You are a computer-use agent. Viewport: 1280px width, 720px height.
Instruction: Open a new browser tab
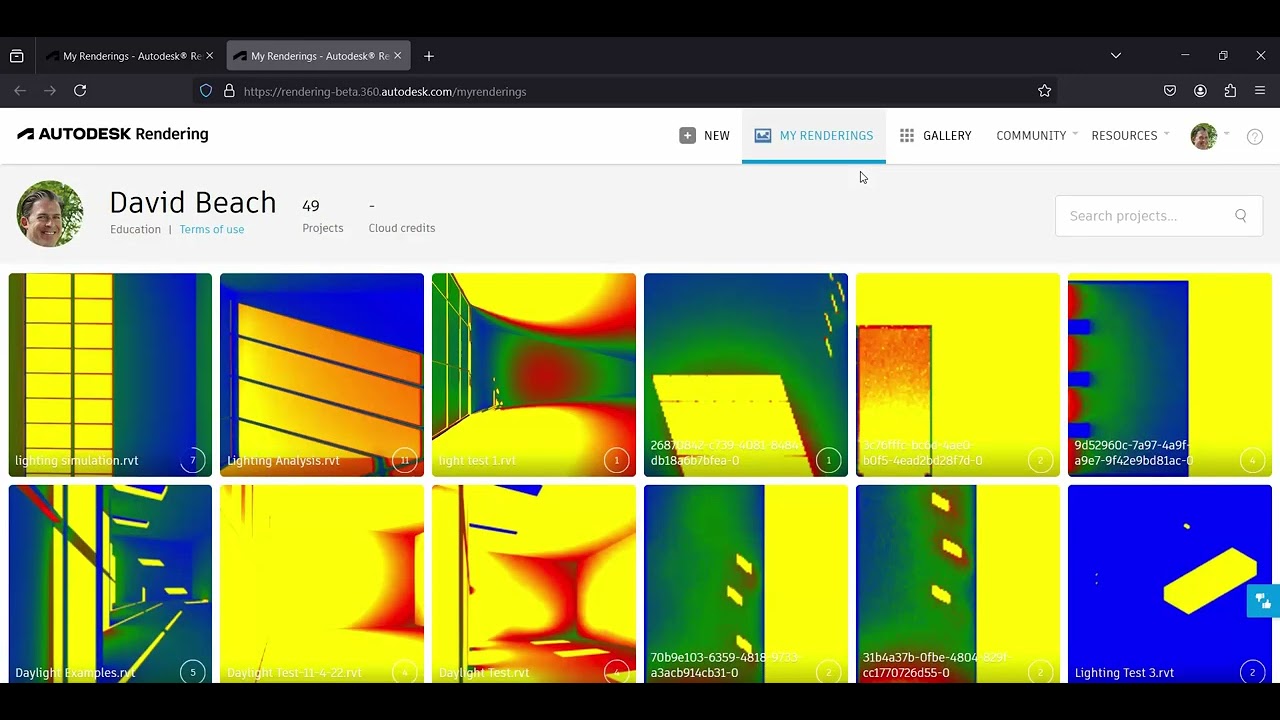click(x=429, y=56)
